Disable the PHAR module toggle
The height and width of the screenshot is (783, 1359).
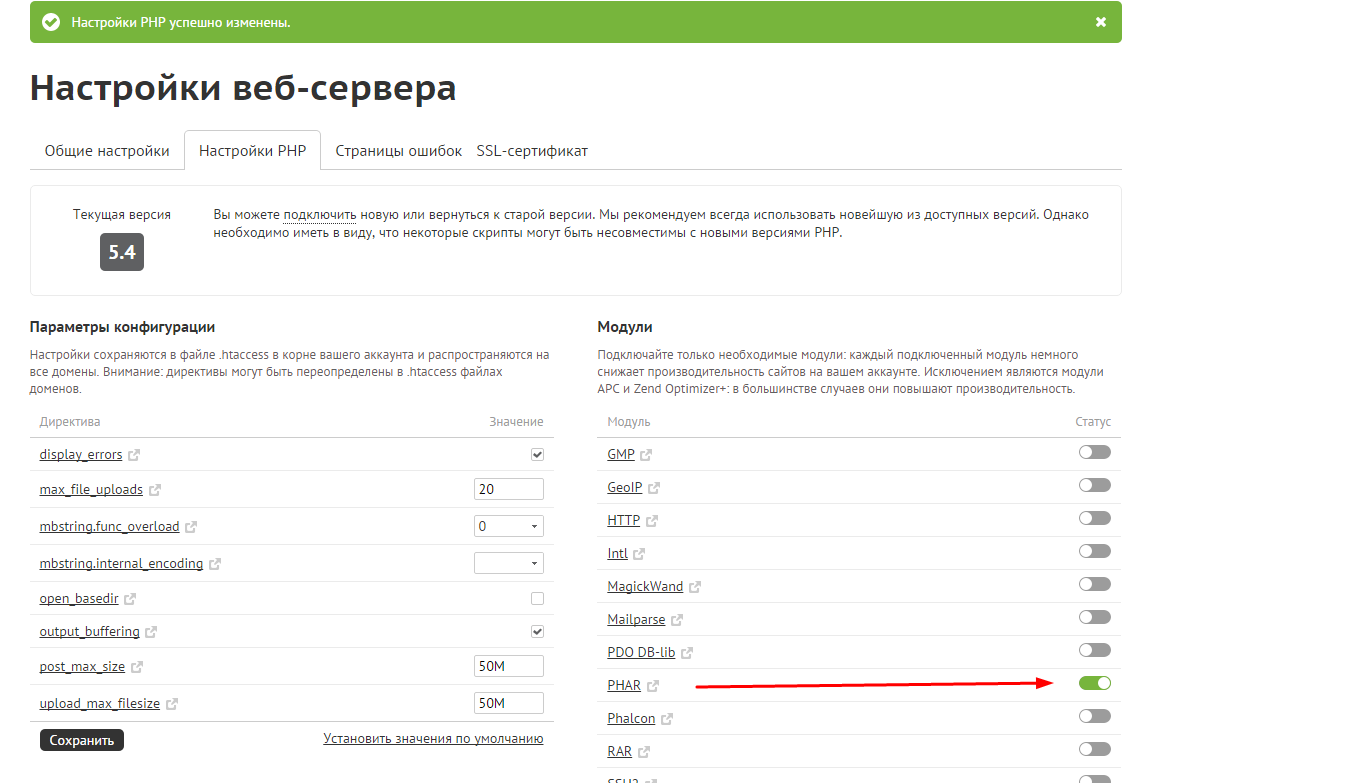(x=1095, y=683)
